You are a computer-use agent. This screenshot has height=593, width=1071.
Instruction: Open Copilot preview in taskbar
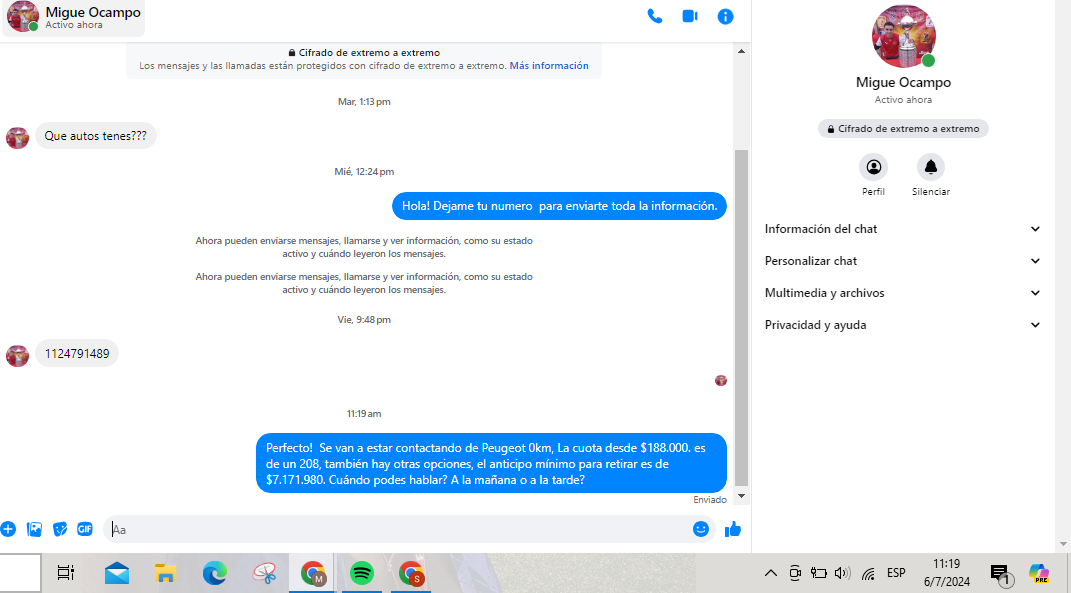pyautogui.click(x=1038, y=573)
